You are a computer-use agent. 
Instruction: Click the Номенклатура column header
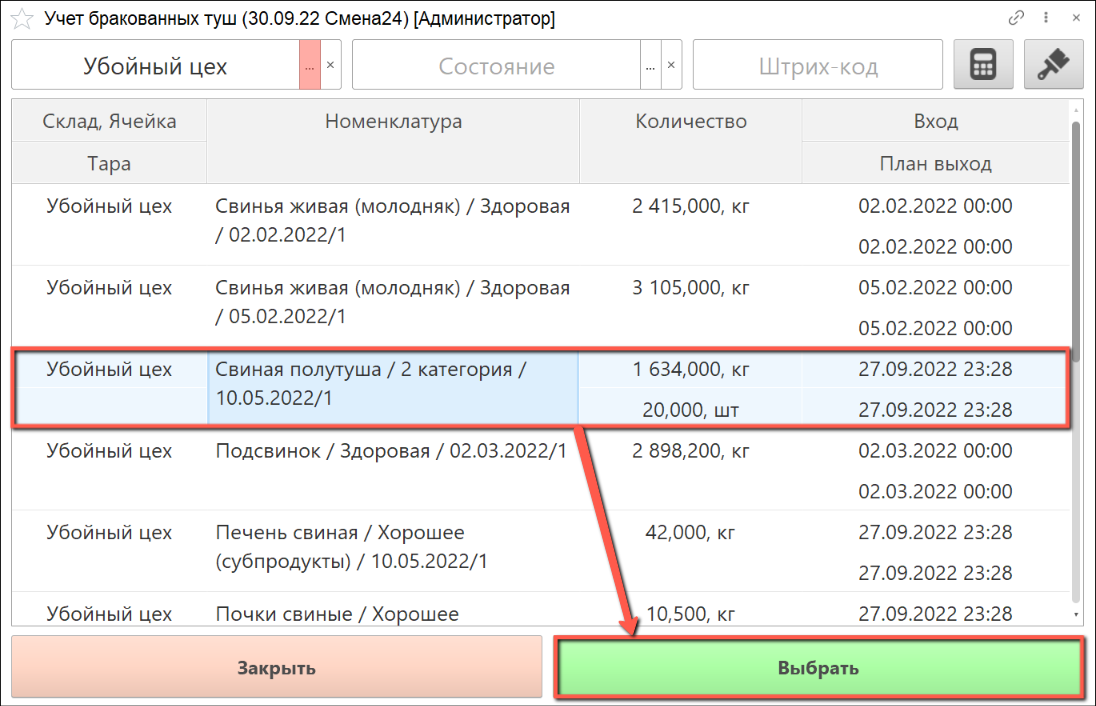tap(393, 122)
